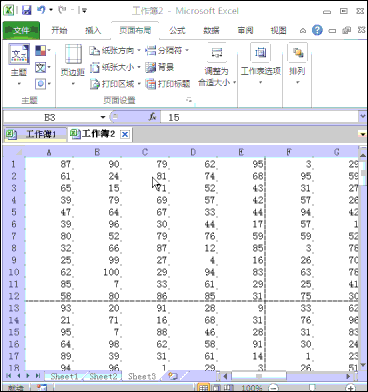Screen dimensions: 368x392
Task: Click the horizontal scrollbar right arrow
Action: [x=348, y=376]
